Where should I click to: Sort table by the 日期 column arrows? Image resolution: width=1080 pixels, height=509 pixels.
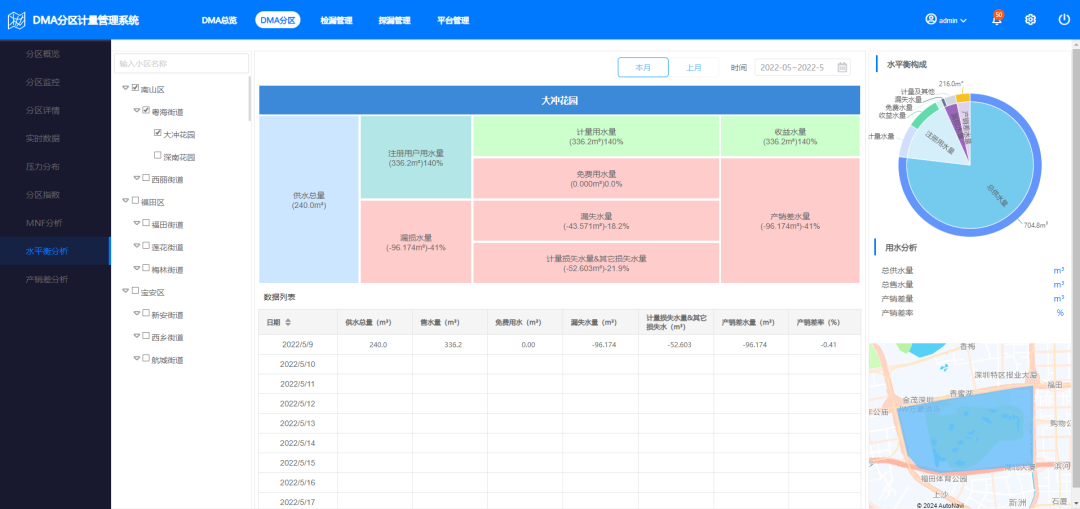click(x=288, y=322)
